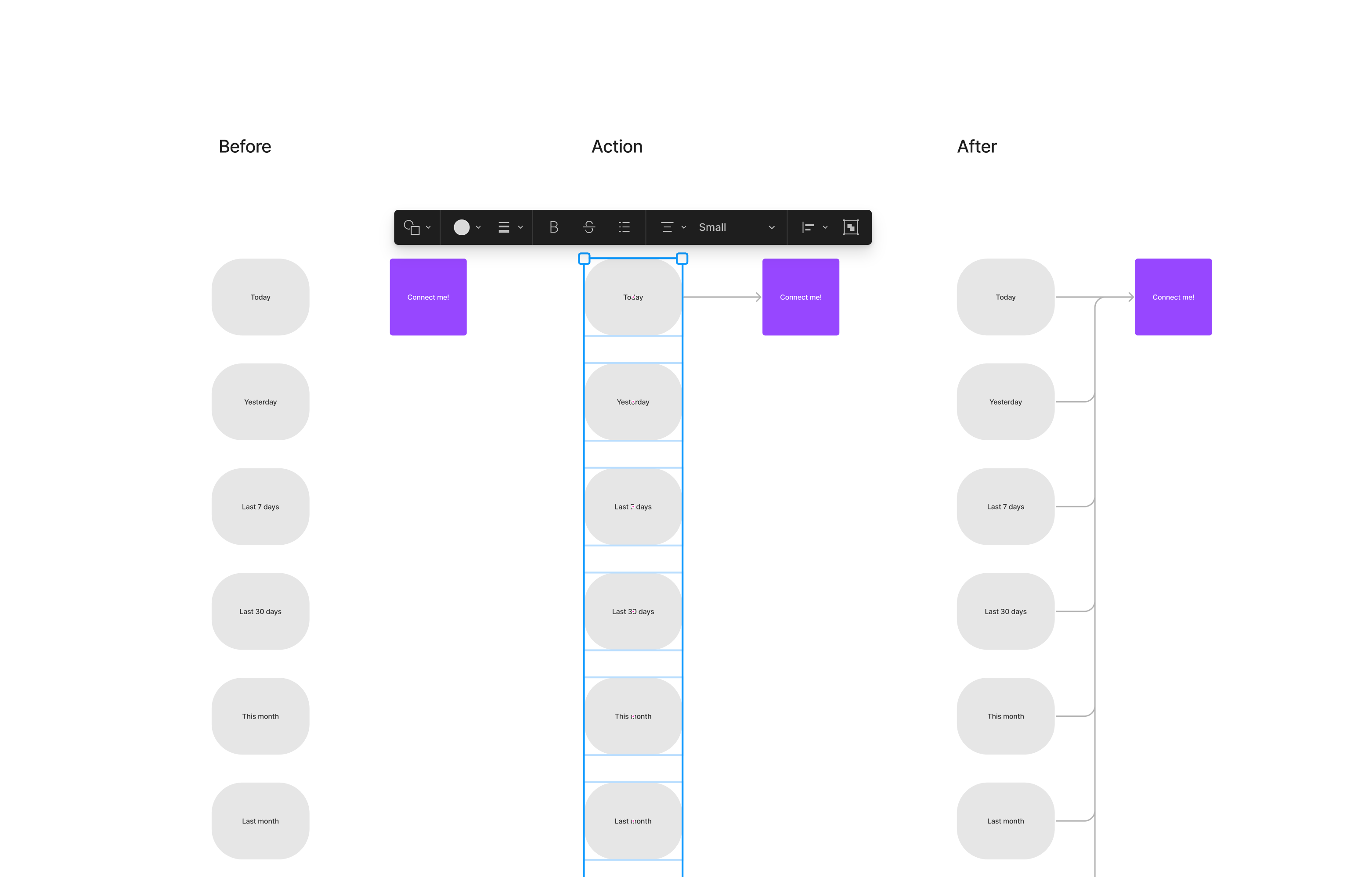Click the Connect me! button in After
Screen dimensions: 1372x877
coord(1172,297)
